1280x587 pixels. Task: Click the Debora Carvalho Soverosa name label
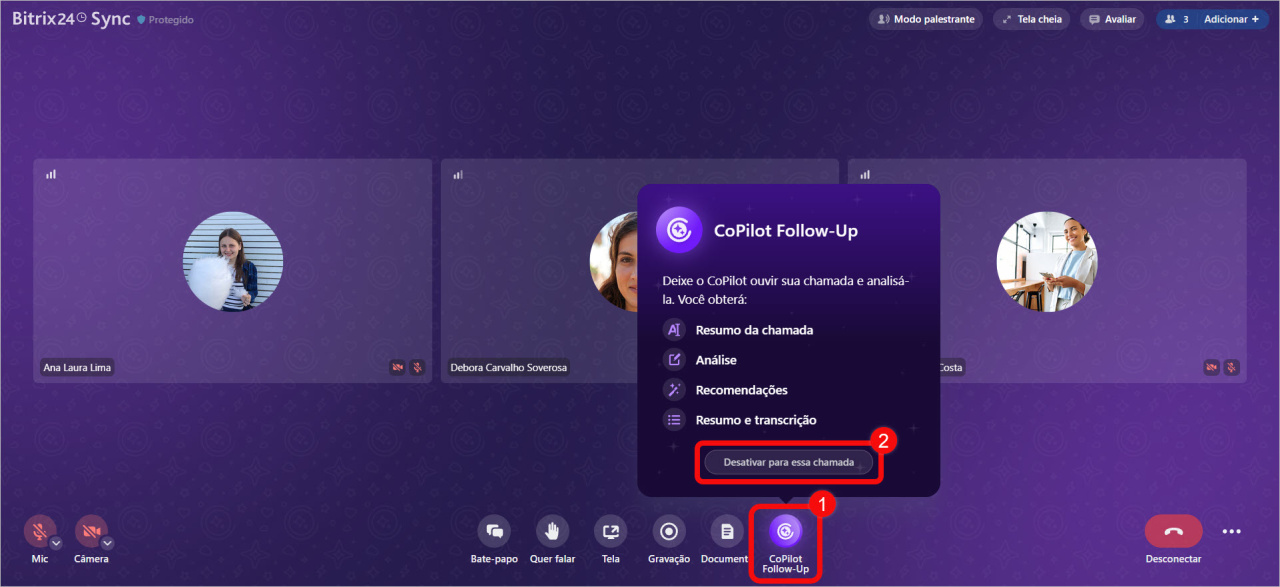pos(508,368)
